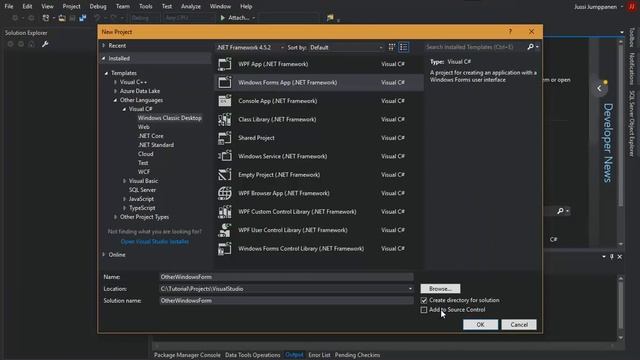
Task: Open Solution Explorer properties wrench icon
Action: [45, 44]
